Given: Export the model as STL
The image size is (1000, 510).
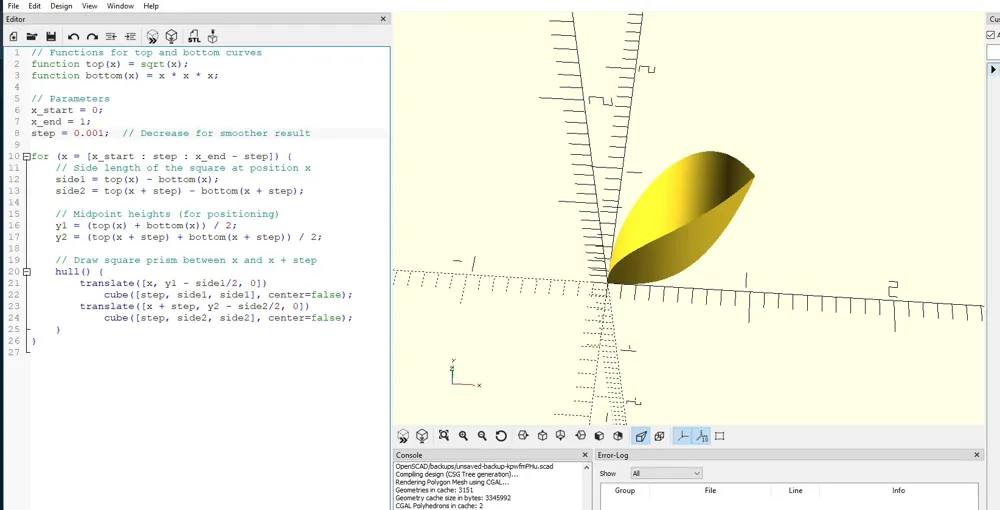Looking at the screenshot, I should click(x=194, y=36).
